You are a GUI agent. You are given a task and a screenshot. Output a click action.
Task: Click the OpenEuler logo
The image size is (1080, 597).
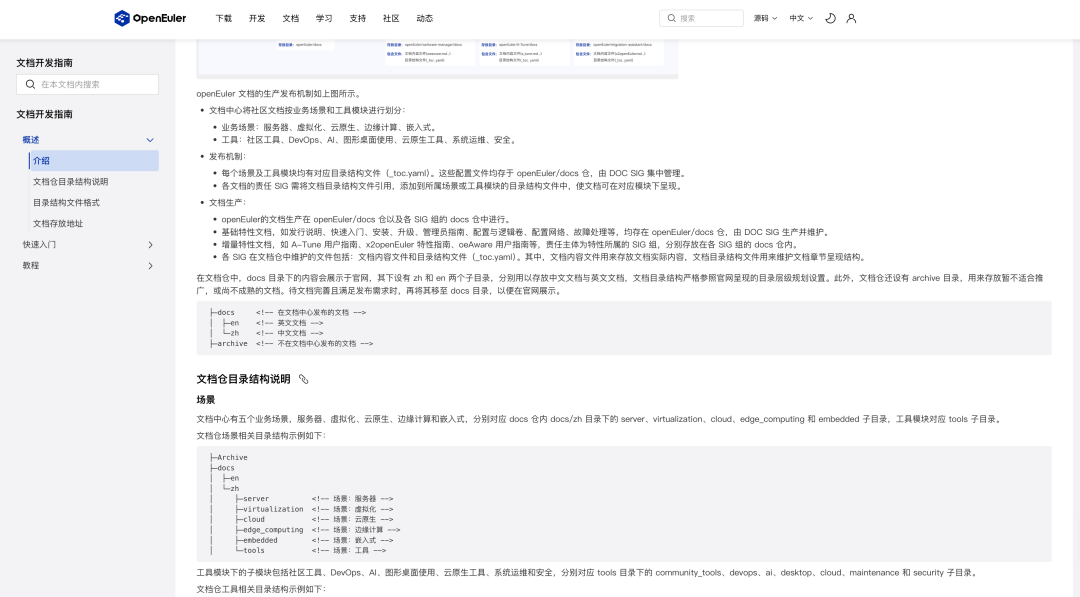click(150, 19)
